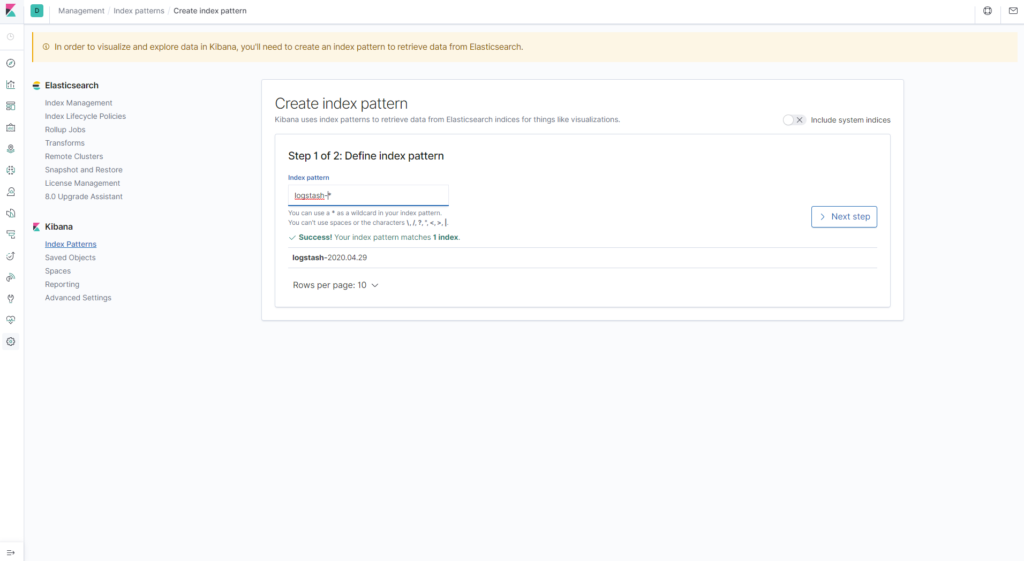Click the Index pattern input field

tap(368, 195)
